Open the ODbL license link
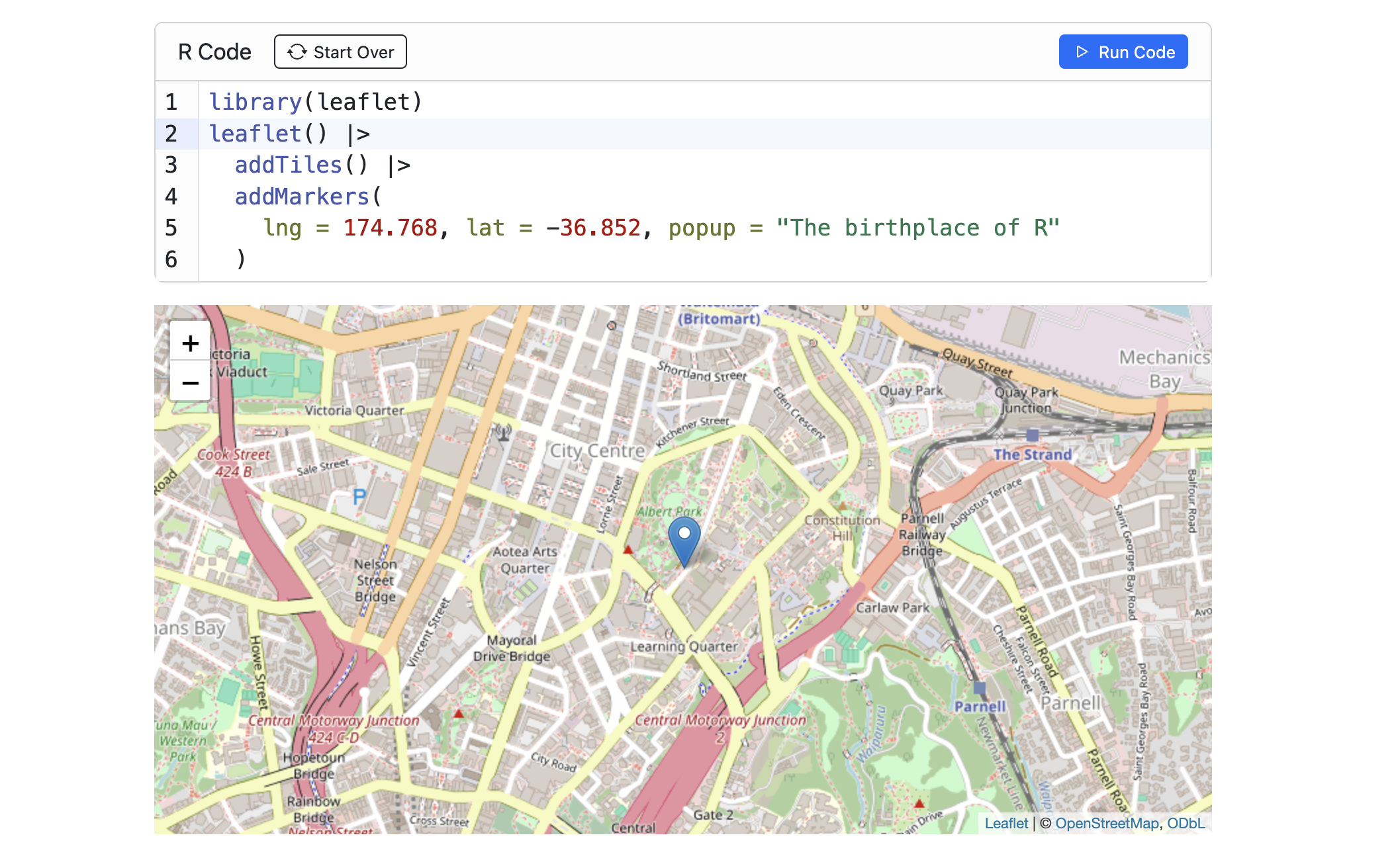 (x=1186, y=823)
